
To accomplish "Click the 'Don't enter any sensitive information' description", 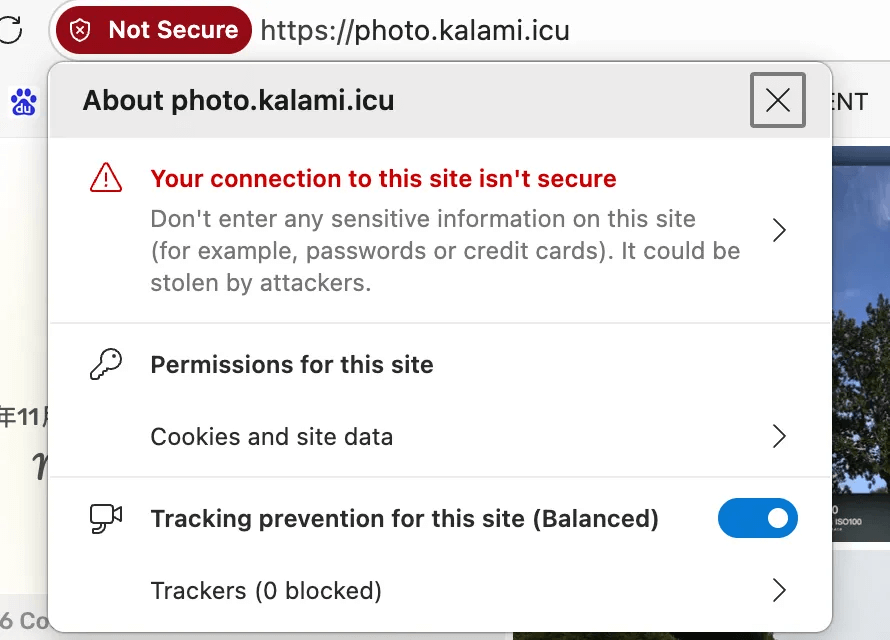I will point(445,251).
